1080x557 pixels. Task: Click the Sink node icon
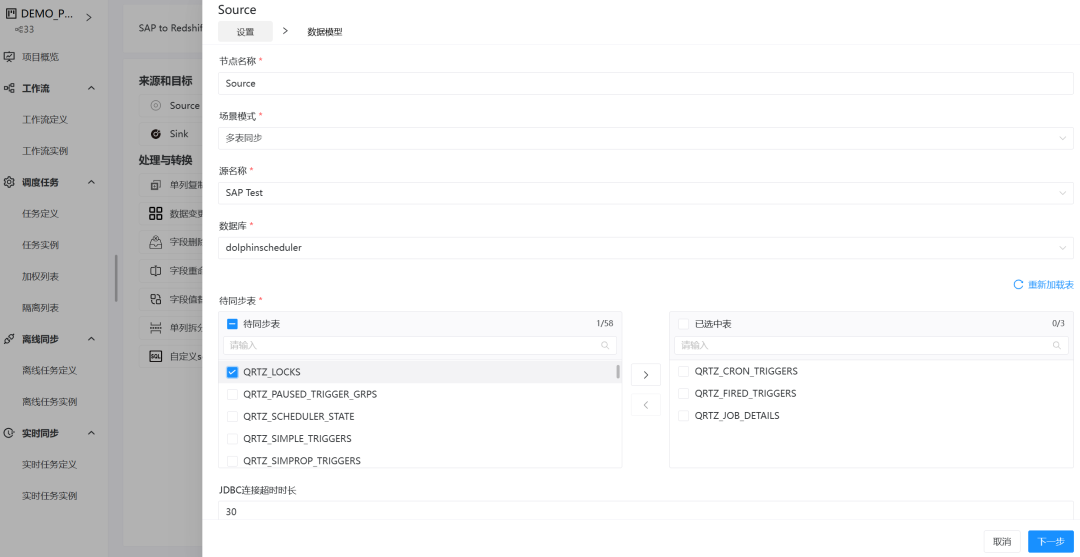click(156, 134)
